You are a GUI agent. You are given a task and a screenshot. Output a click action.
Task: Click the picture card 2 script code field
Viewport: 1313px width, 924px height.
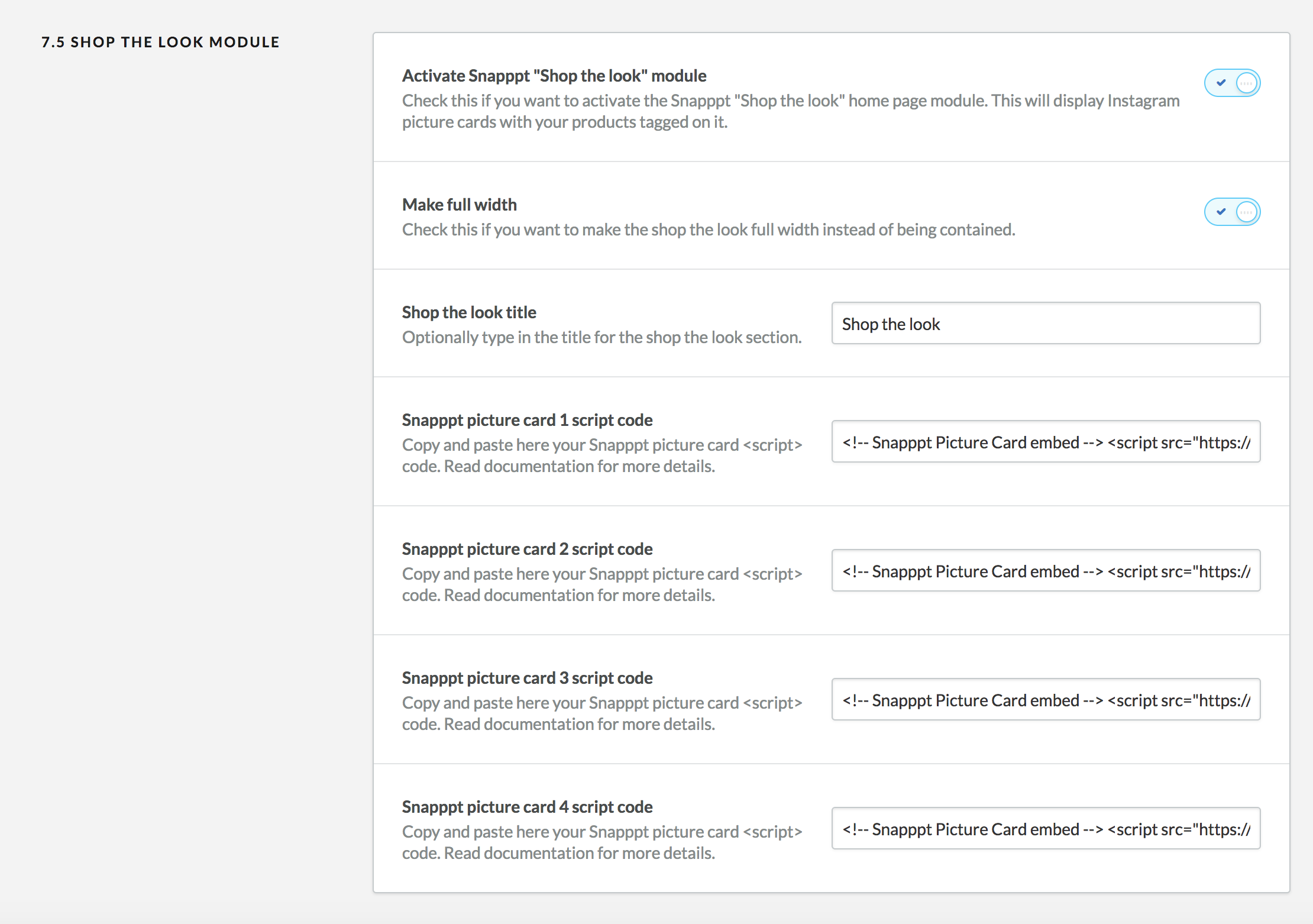(1046, 570)
